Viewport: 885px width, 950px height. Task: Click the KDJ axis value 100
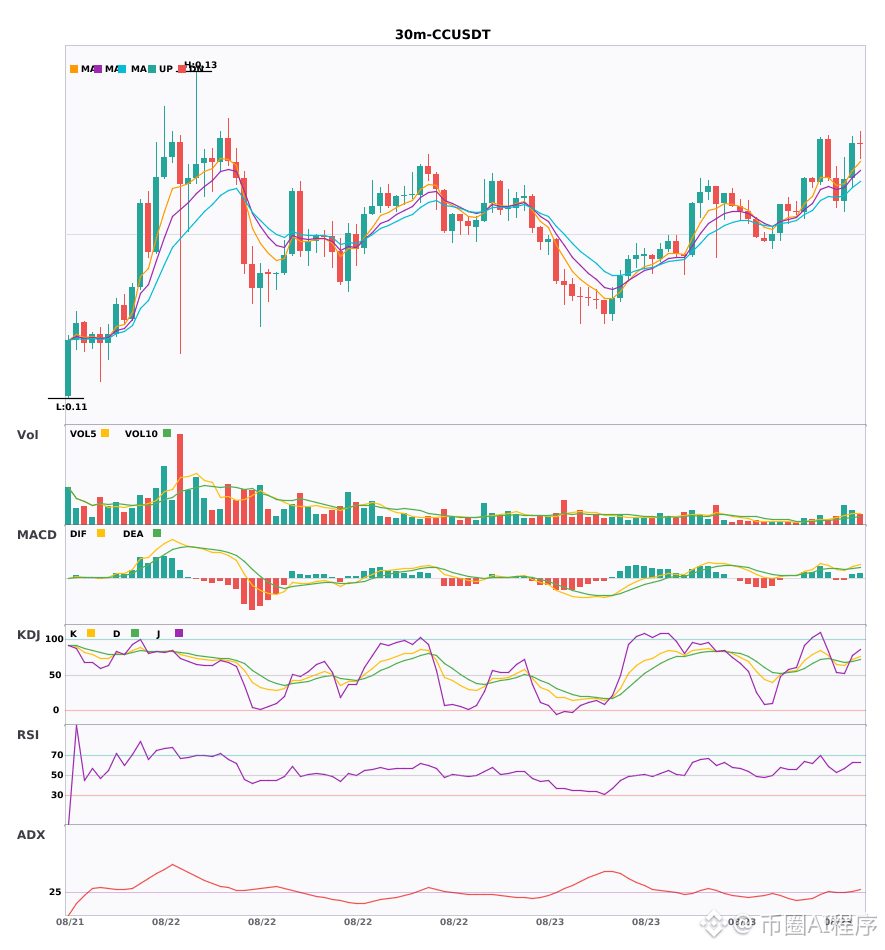point(55,639)
